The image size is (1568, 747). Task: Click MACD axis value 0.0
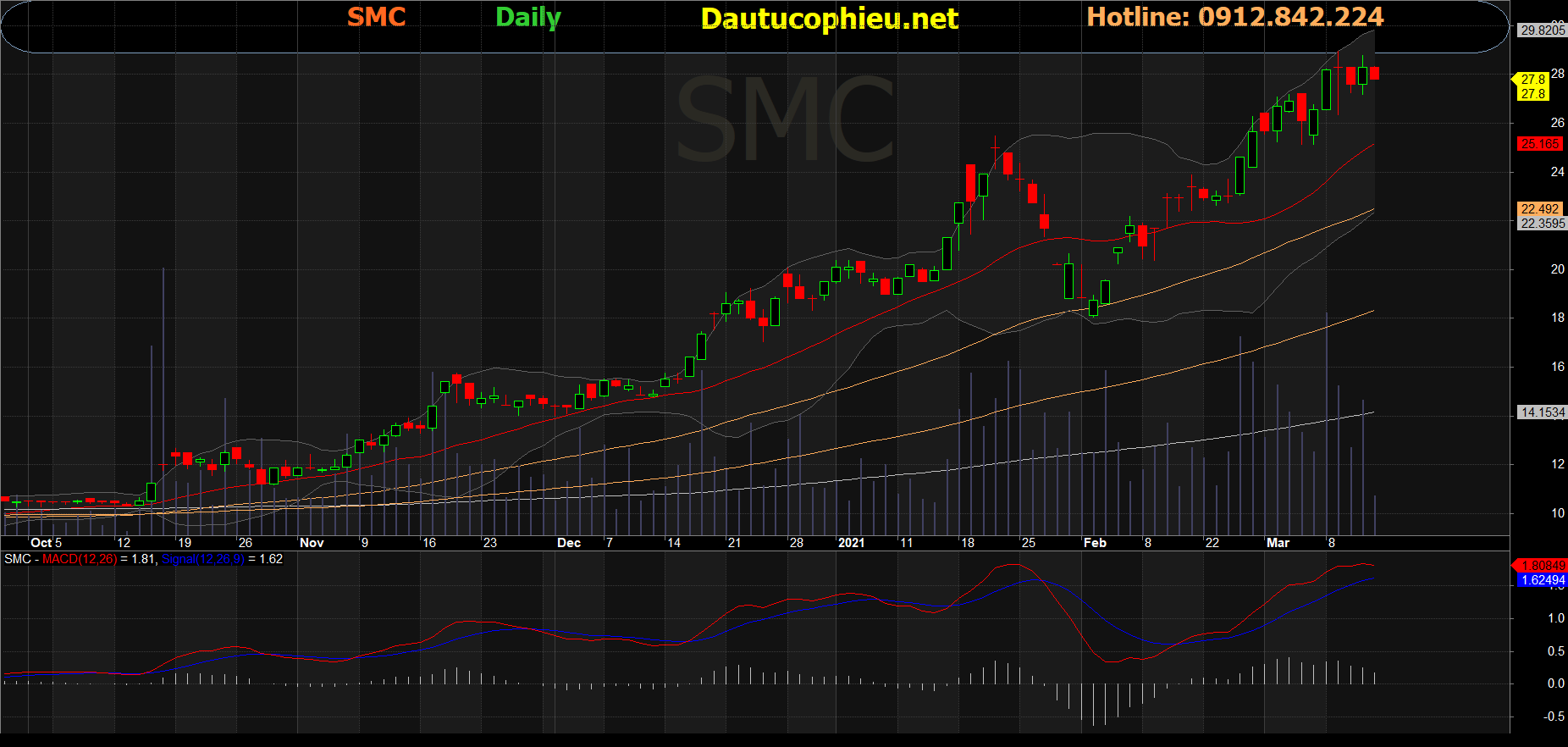pos(1556,683)
